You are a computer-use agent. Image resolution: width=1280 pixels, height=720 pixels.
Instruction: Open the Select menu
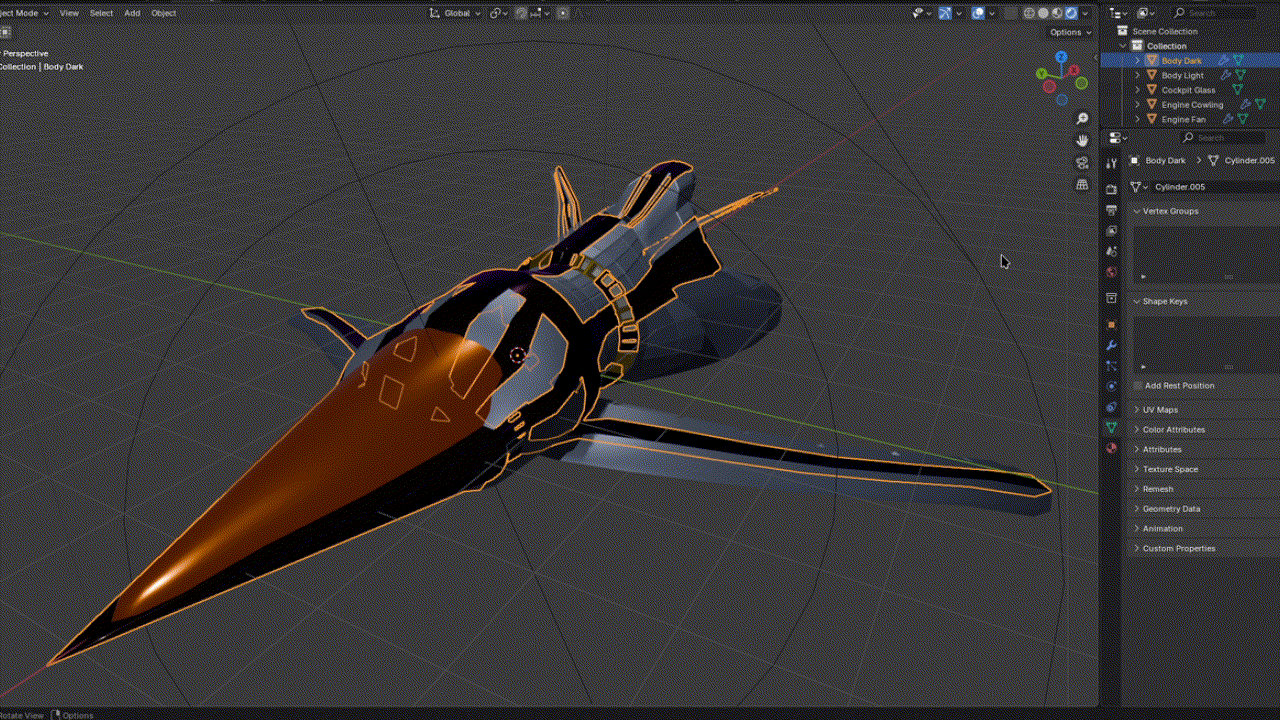pyautogui.click(x=101, y=13)
